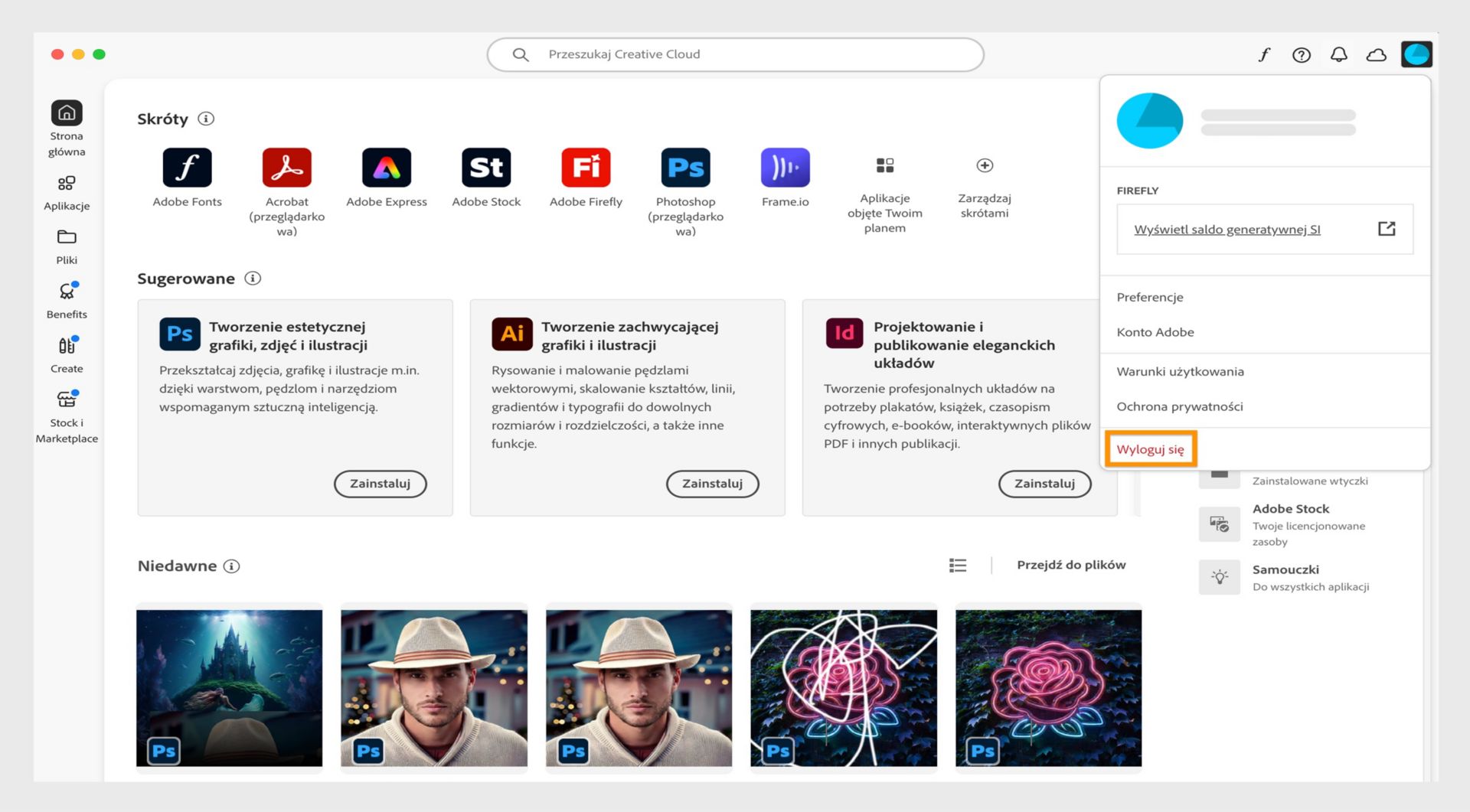Open the Adobe Fonts shortcut
The height and width of the screenshot is (812, 1470).
[188, 168]
